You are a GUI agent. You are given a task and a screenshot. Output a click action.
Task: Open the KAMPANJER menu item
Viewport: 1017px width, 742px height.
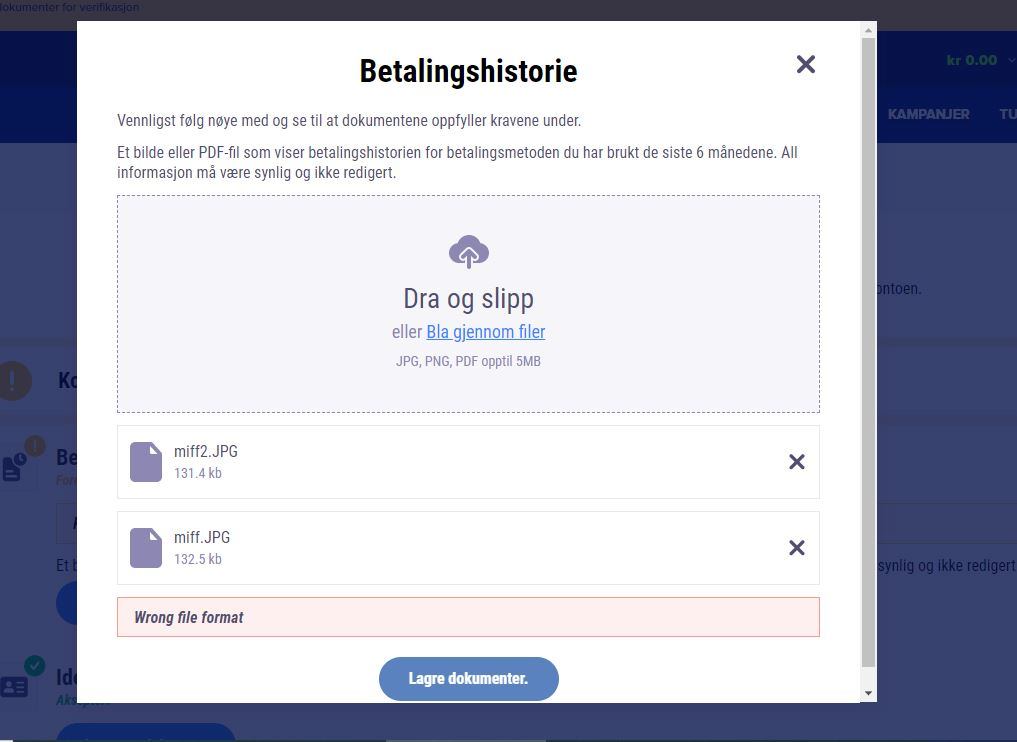tap(928, 114)
